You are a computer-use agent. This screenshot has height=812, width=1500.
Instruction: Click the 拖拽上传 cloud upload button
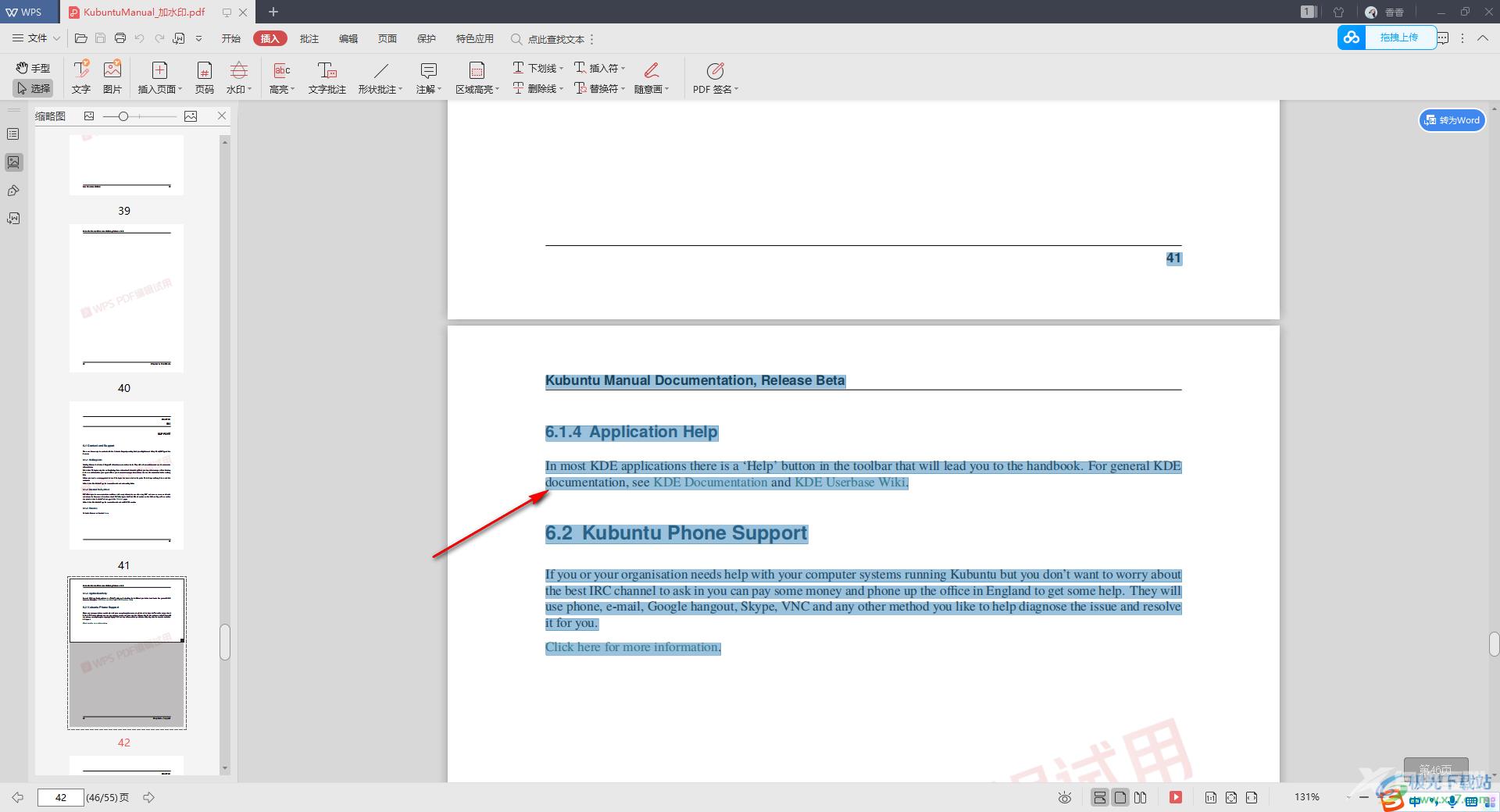[1387, 37]
